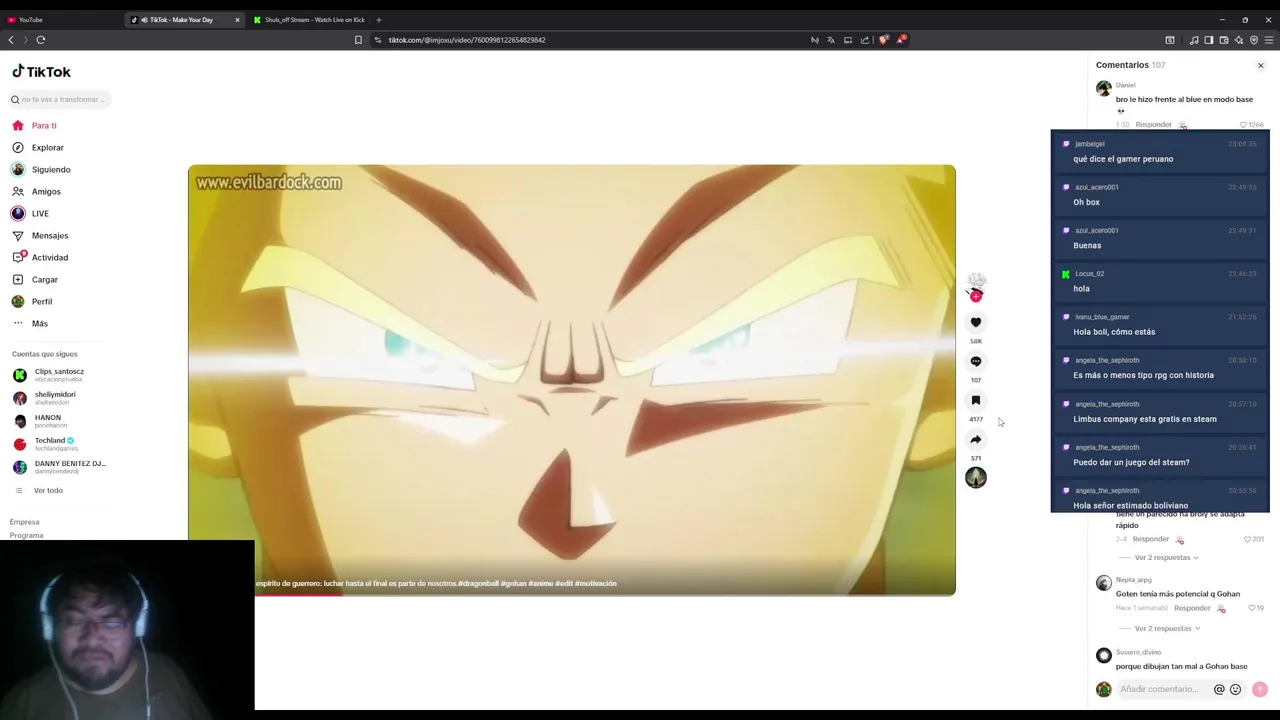Open the music note playlist icon in the toolbar
This screenshot has width=1280, height=720.
(1194, 40)
